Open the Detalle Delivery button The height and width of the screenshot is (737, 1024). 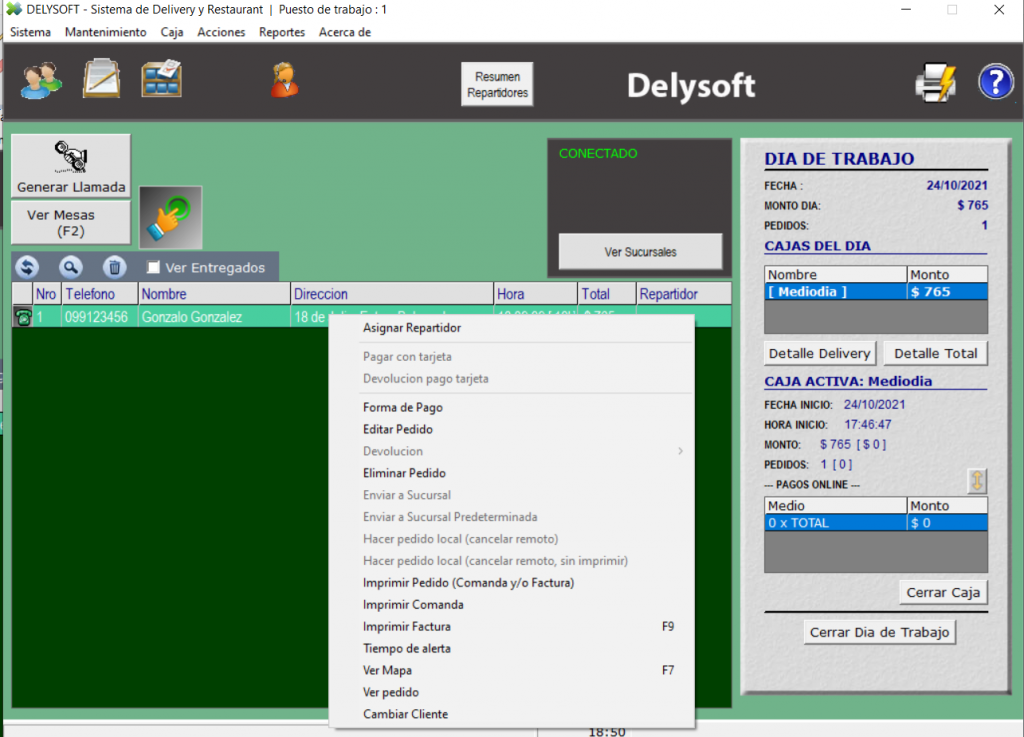(x=820, y=353)
